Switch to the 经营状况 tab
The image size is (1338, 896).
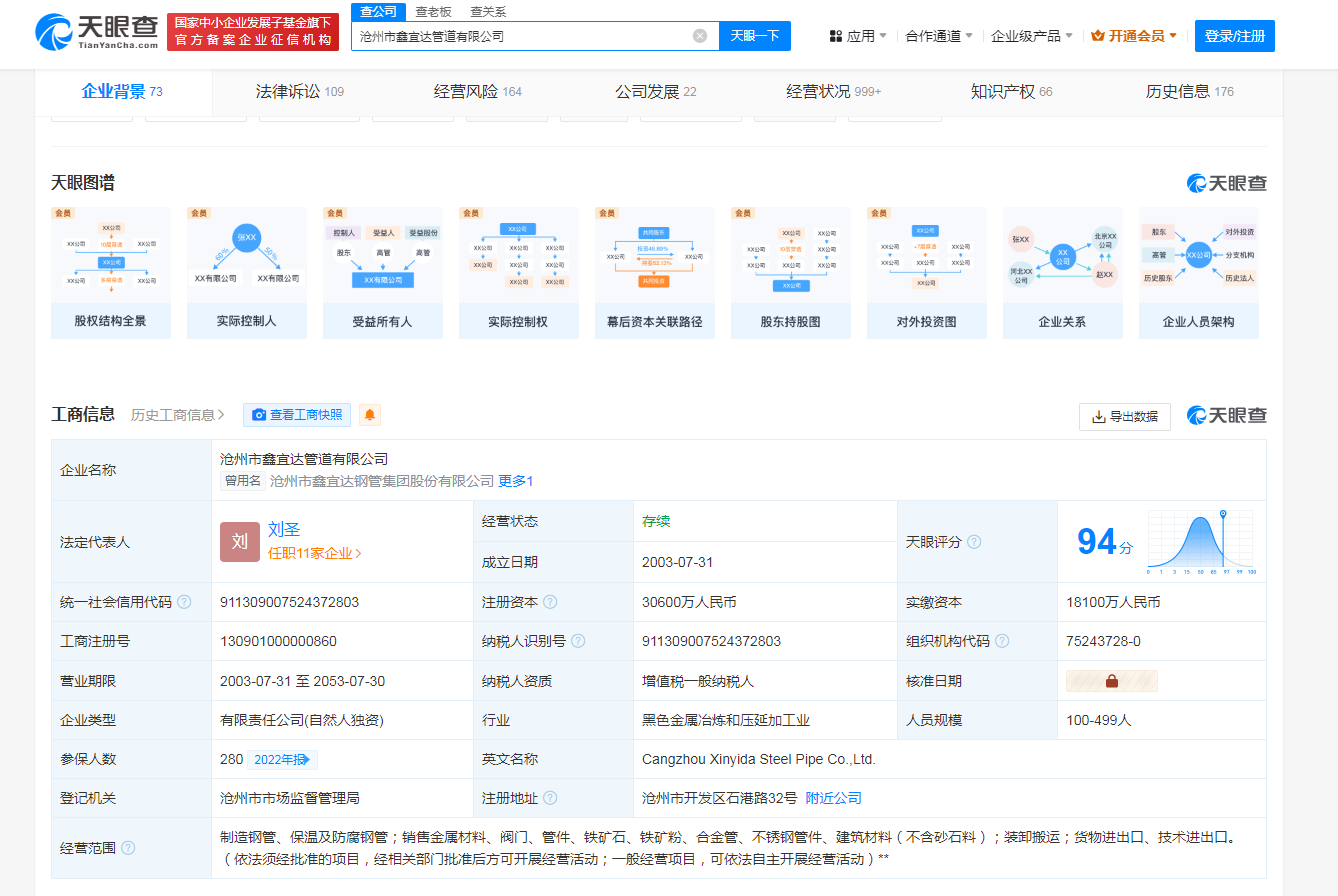pyautogui.click(x=834, y=92)
